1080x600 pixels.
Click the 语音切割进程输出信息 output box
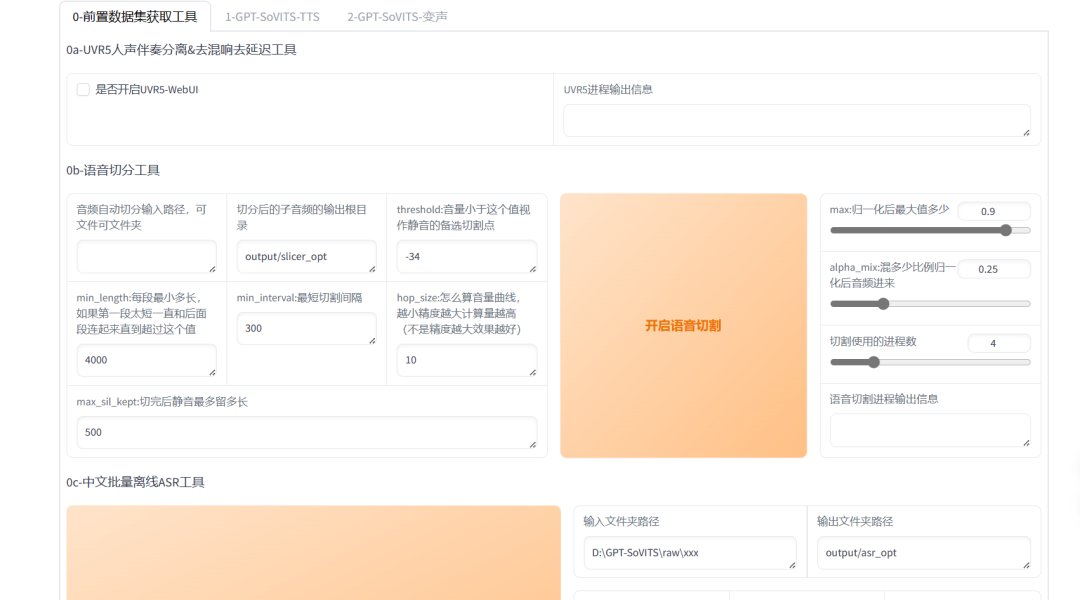click(930, 431)
